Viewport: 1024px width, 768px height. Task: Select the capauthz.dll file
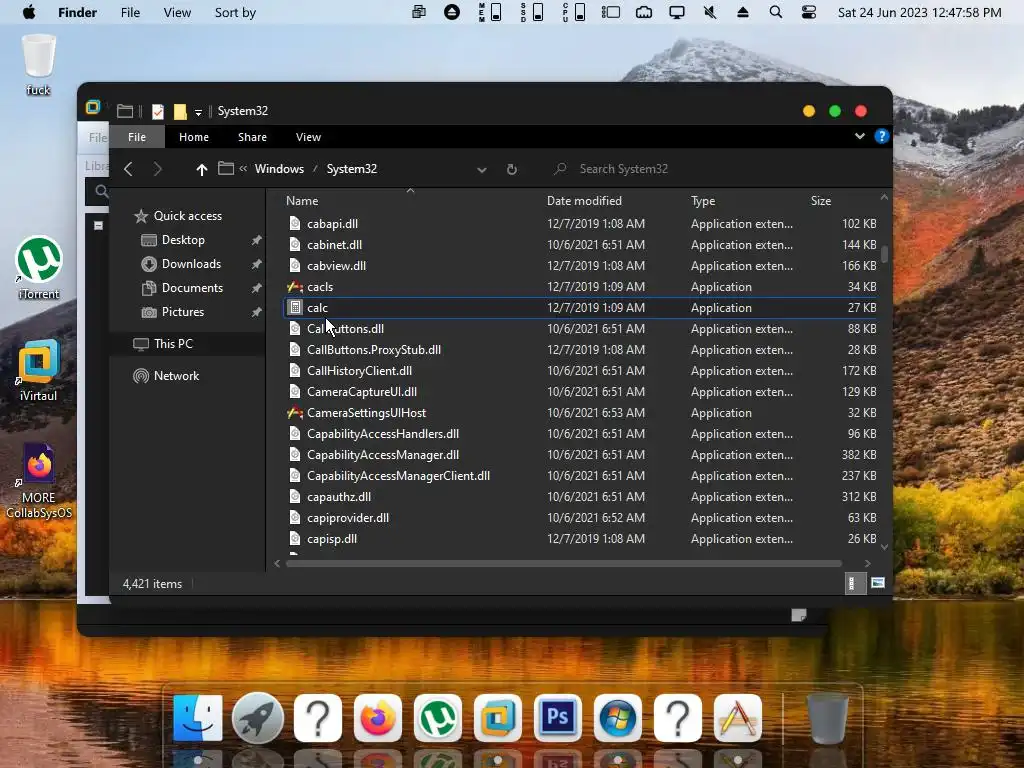tap(580, 497)
